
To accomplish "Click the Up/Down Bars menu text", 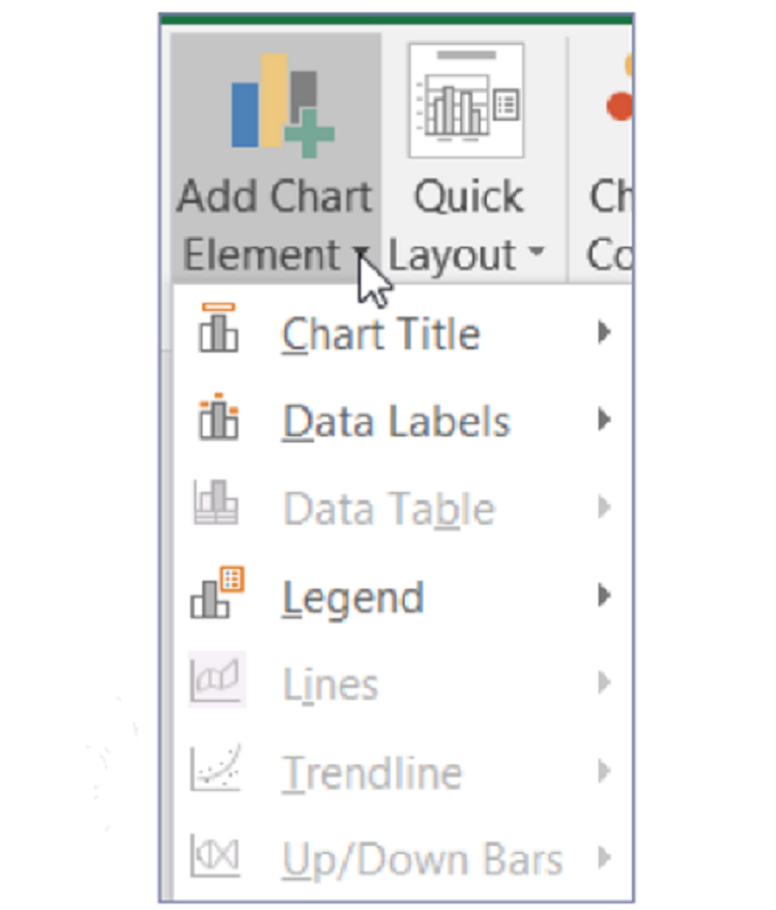I will click(422, 860).
